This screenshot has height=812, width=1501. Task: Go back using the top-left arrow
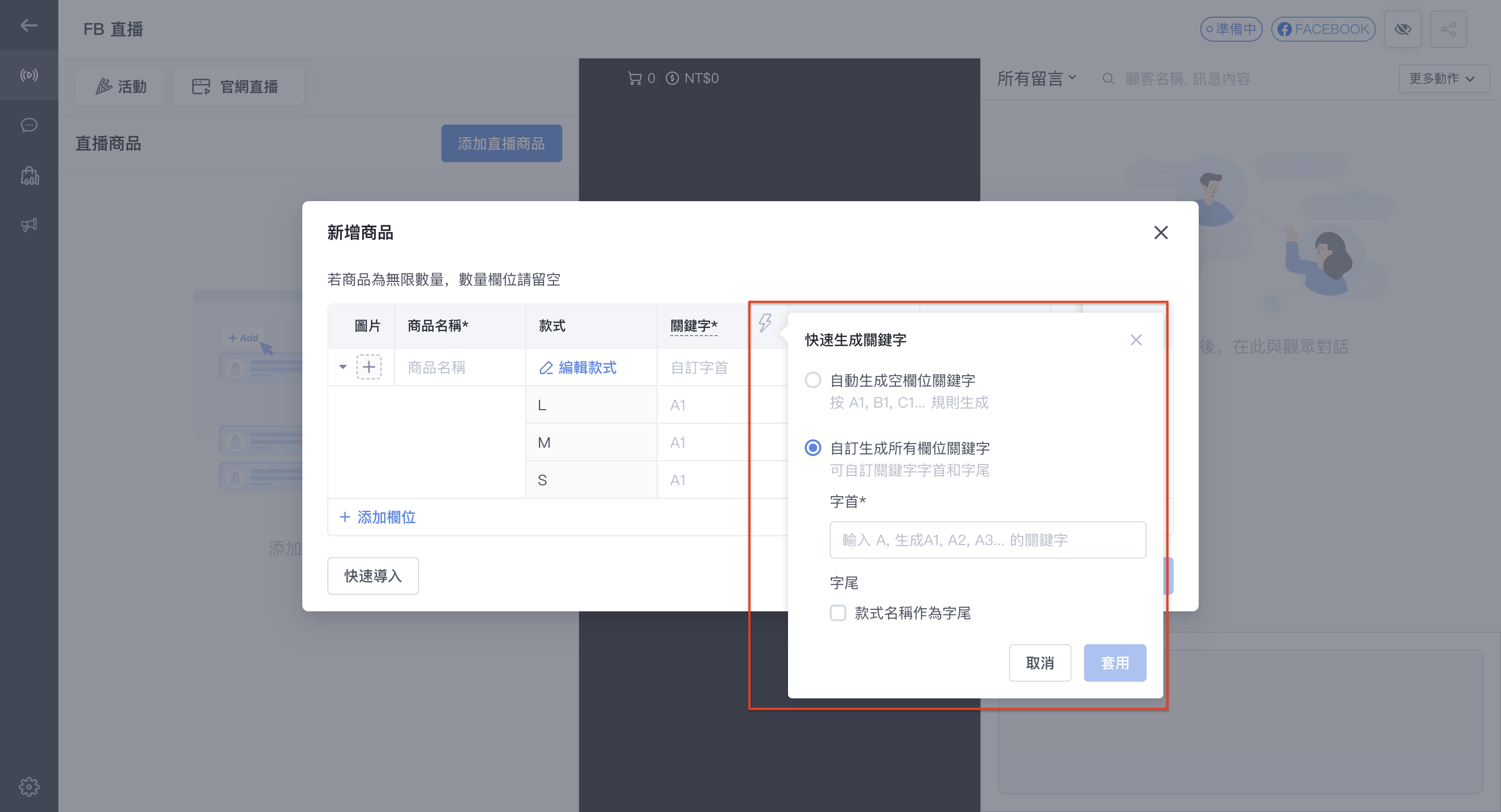29,25
